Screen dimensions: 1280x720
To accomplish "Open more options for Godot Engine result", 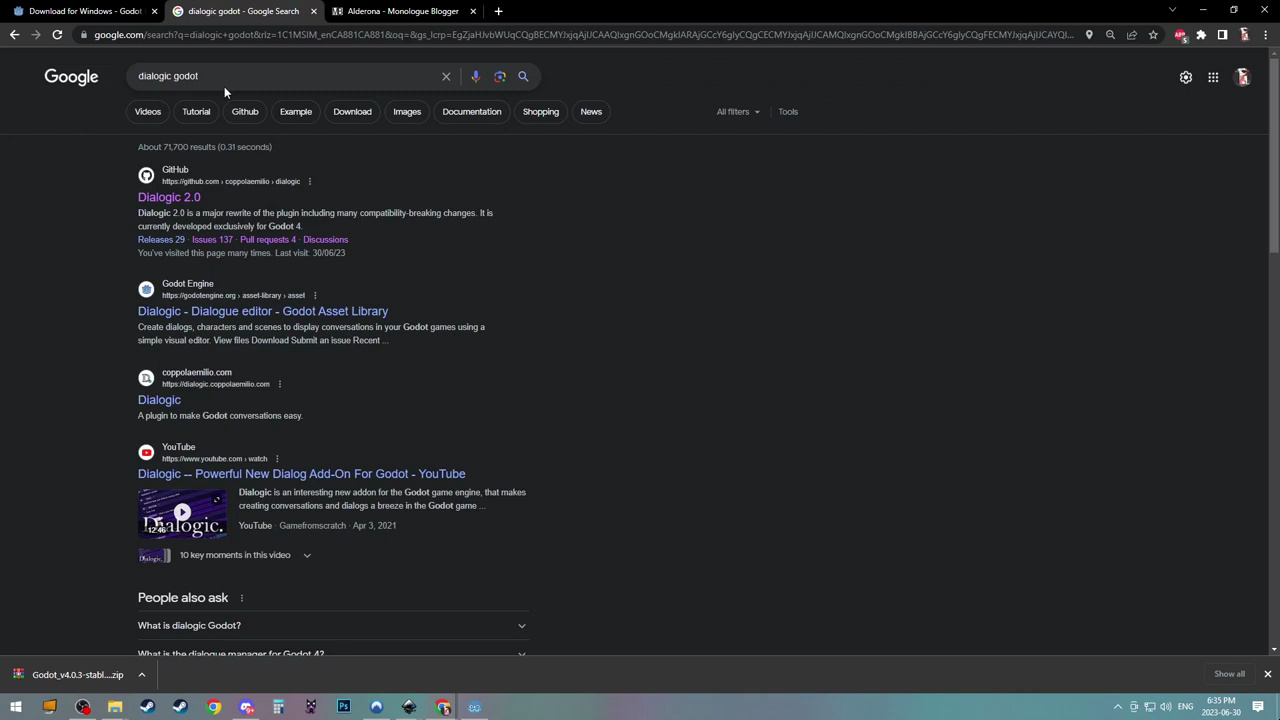I will [314, 295].
